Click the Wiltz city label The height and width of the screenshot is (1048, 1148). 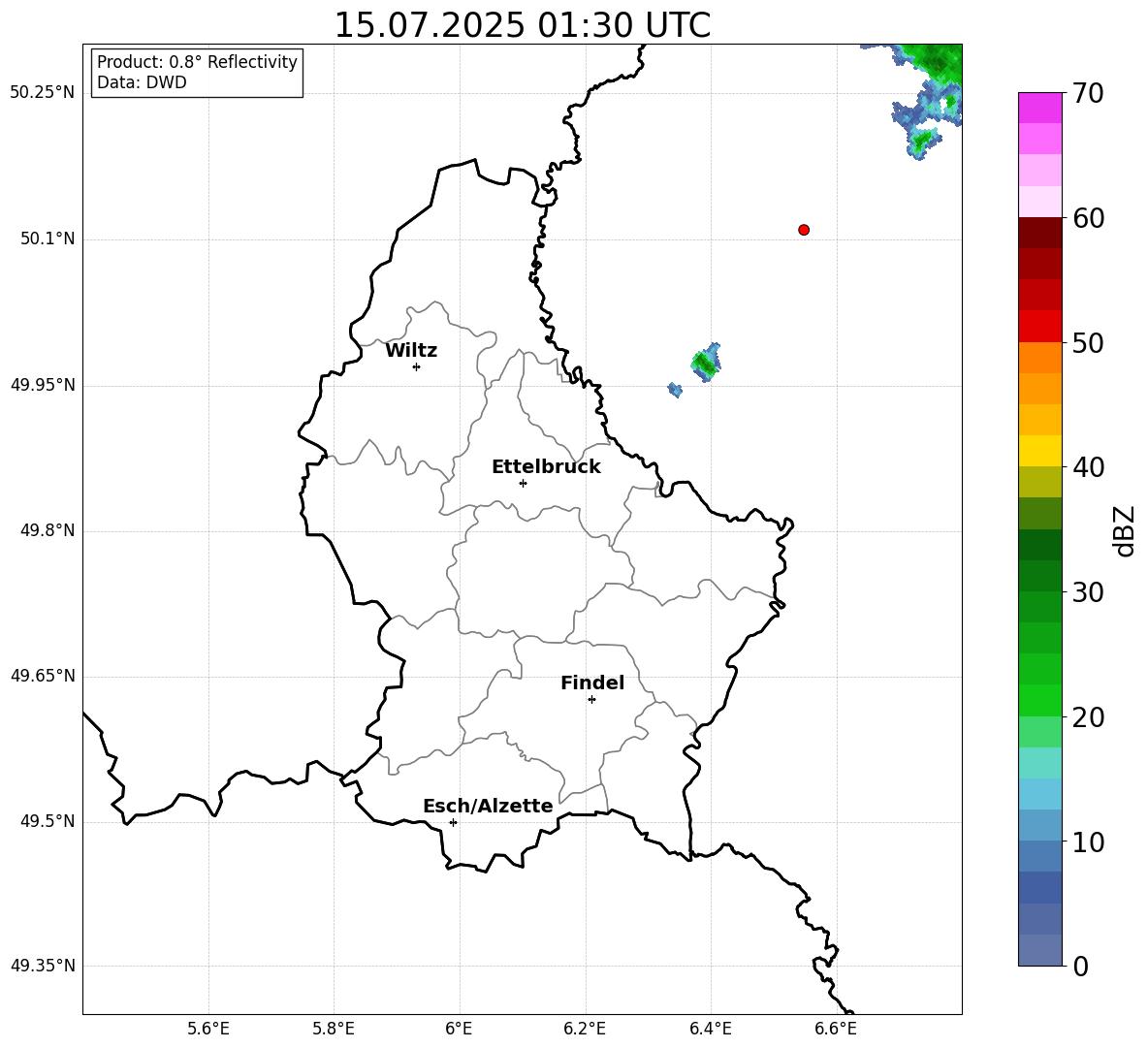411,351
